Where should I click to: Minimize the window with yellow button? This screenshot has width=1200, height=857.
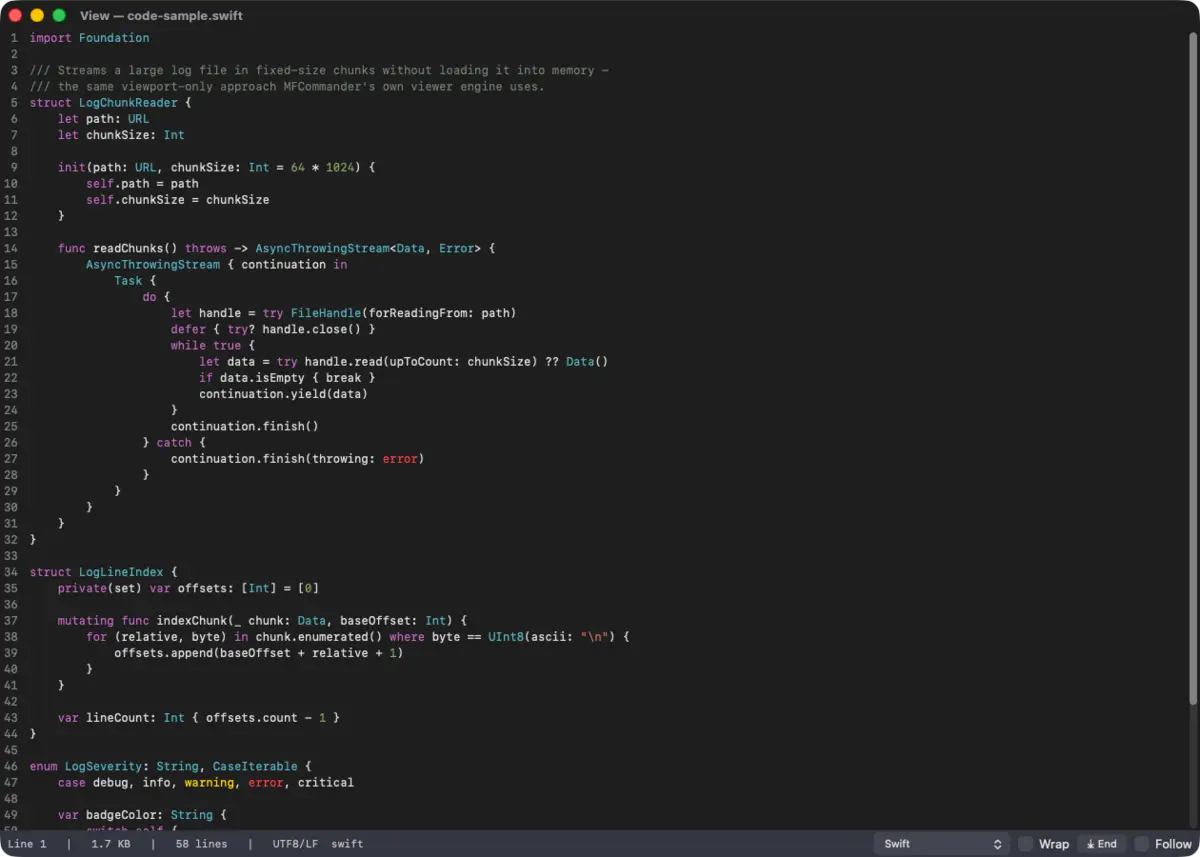tap(37, 16)
